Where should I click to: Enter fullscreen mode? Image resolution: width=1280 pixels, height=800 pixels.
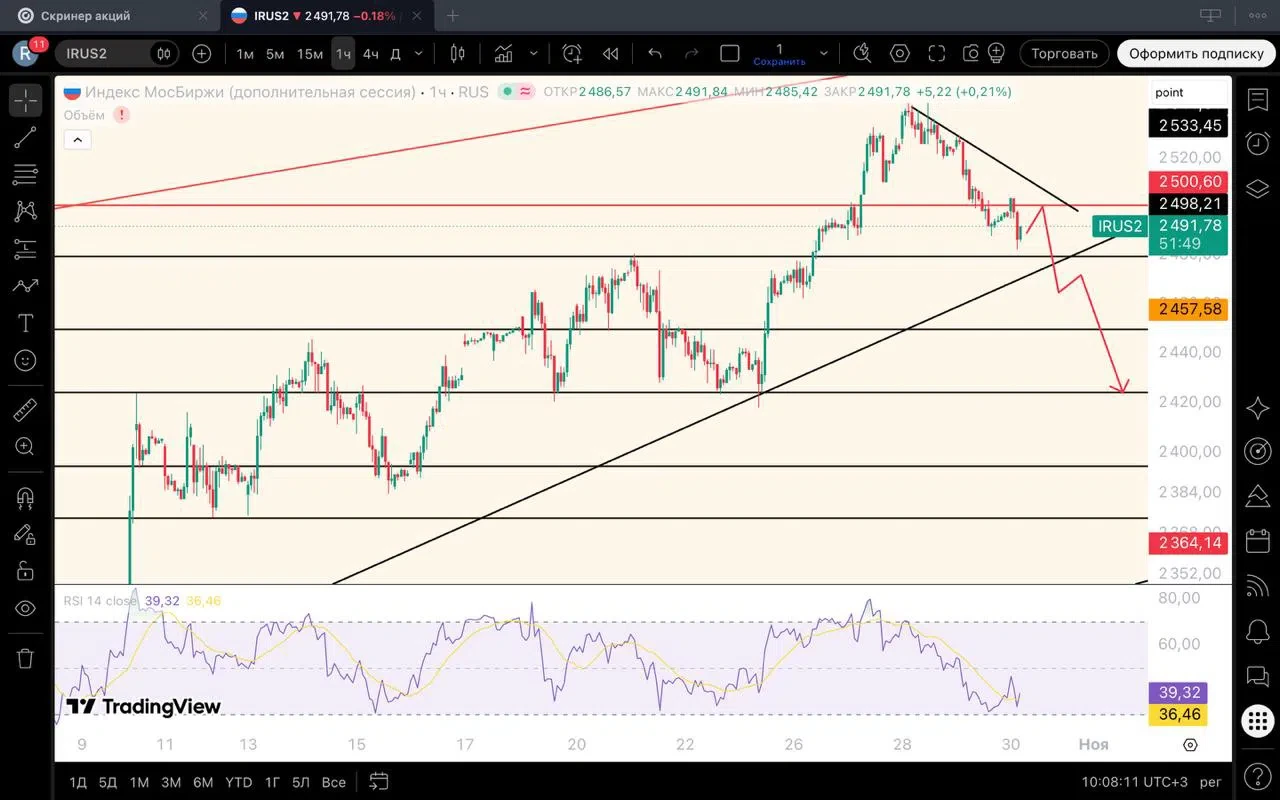pyautogui.click(x=936, y=54)
